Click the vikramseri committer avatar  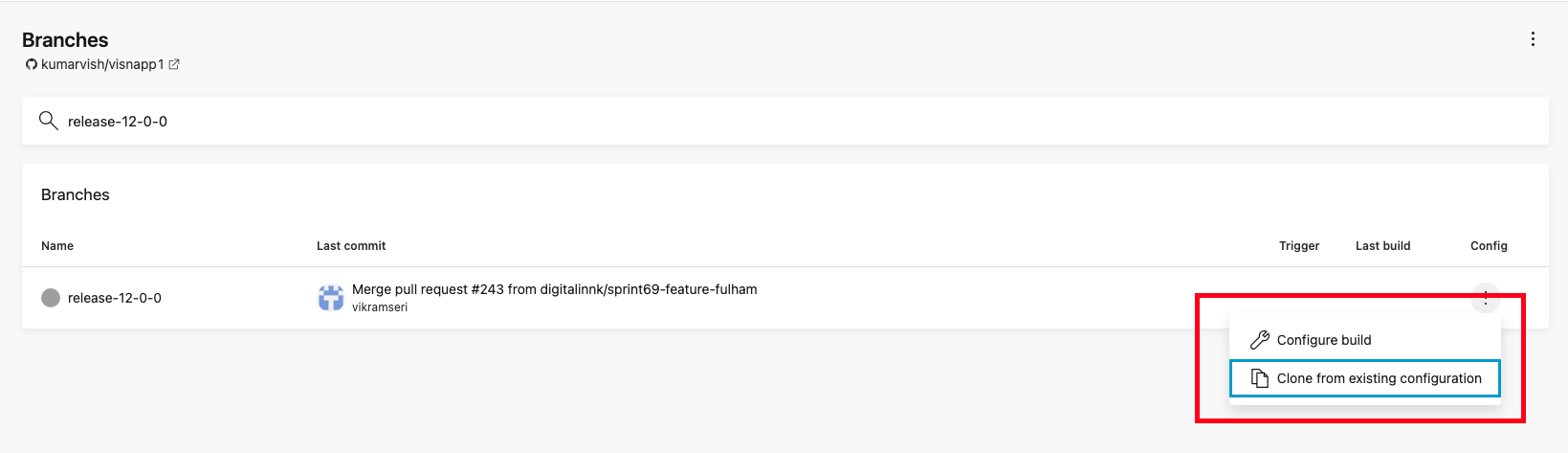coord(331,298)
